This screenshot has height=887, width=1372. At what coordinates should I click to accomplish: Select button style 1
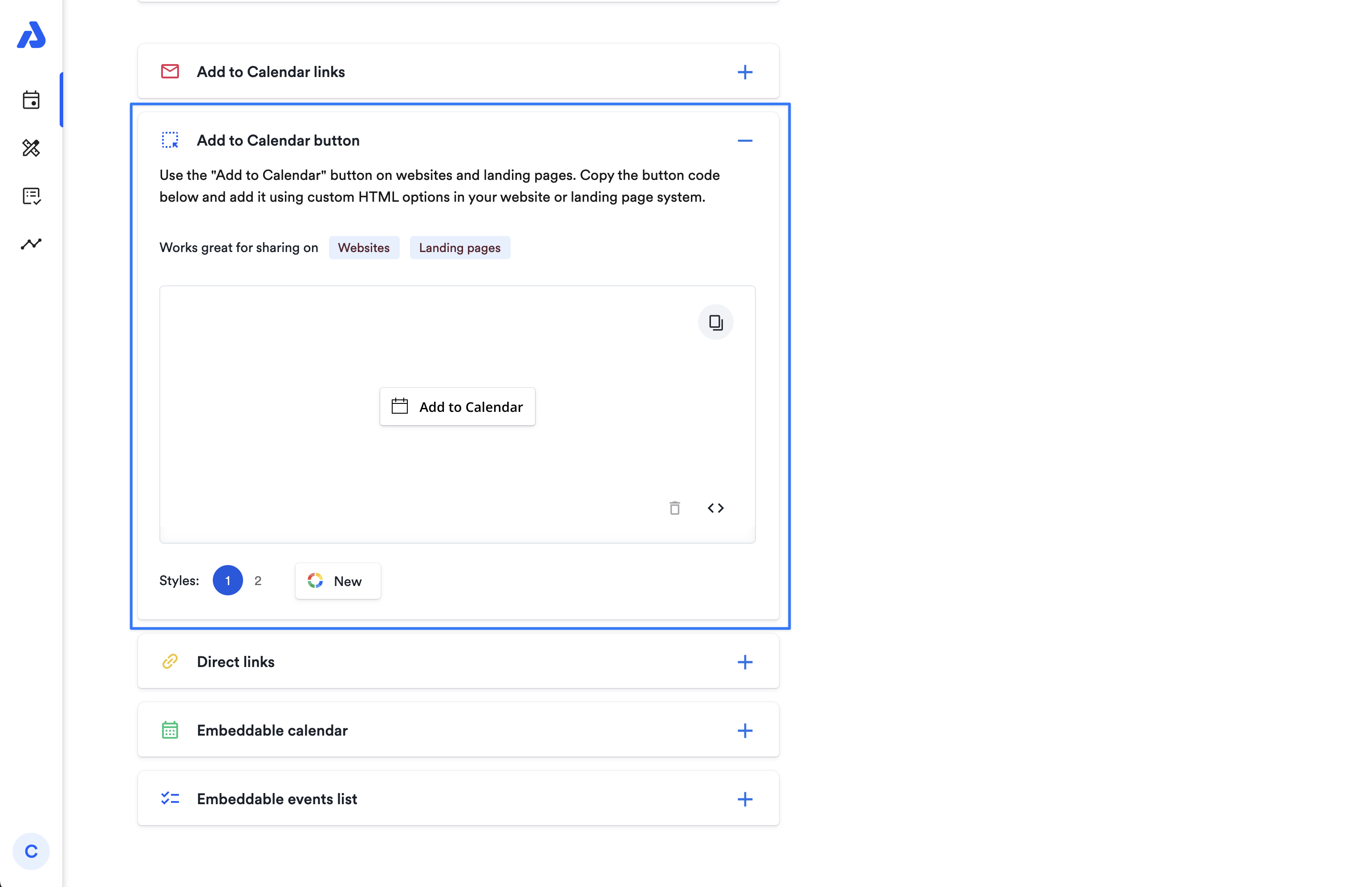227,581
